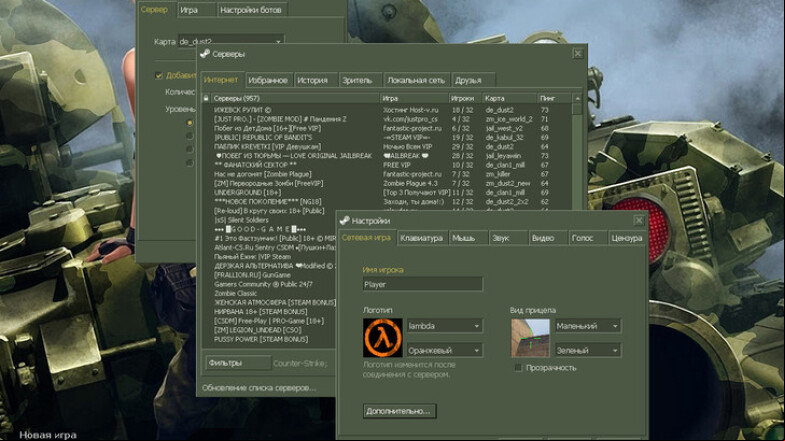
Task: Select the Сетевая игра tab
Action: click(x=366, y=238)
